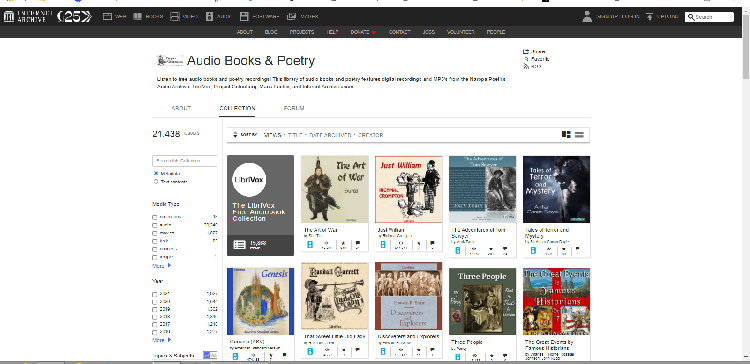Sort results by VIEWS

pyautogui.click(x=273, y=135)
